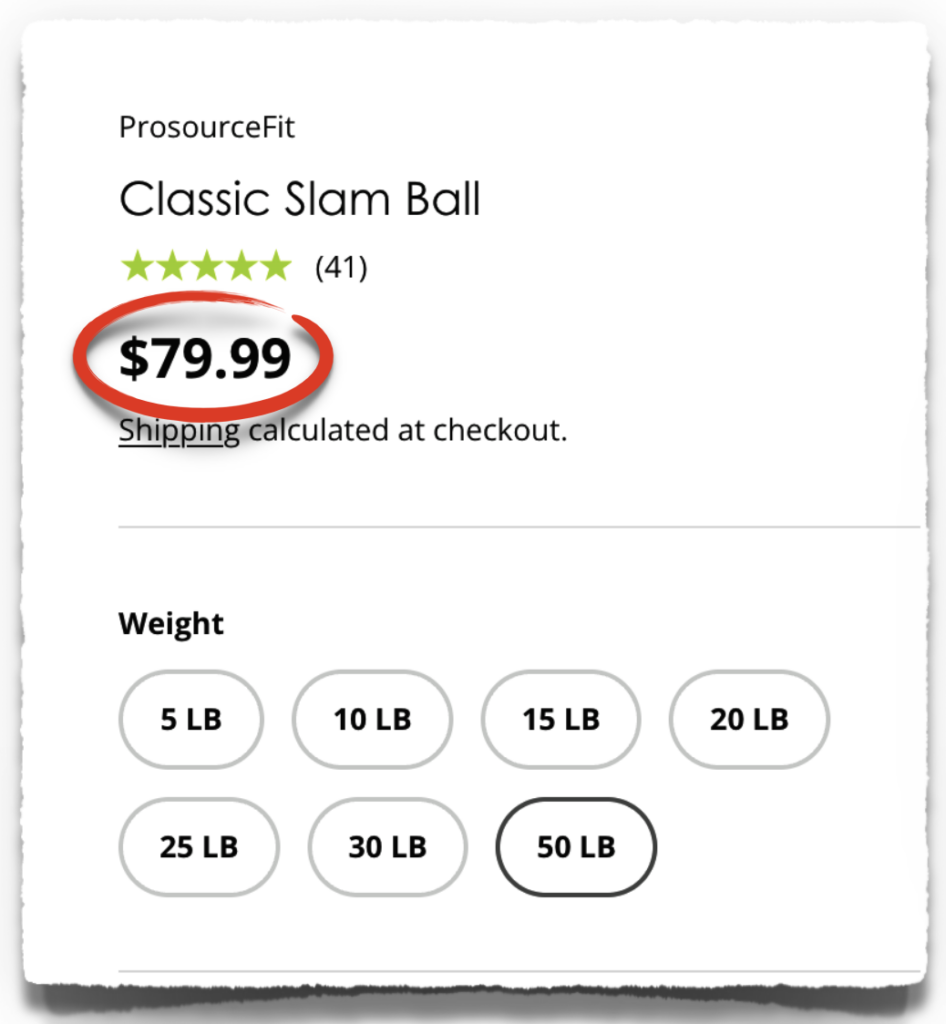Select the 5 LB weight option
This screenshot has width=946, height=1024.
click(191, 719)
